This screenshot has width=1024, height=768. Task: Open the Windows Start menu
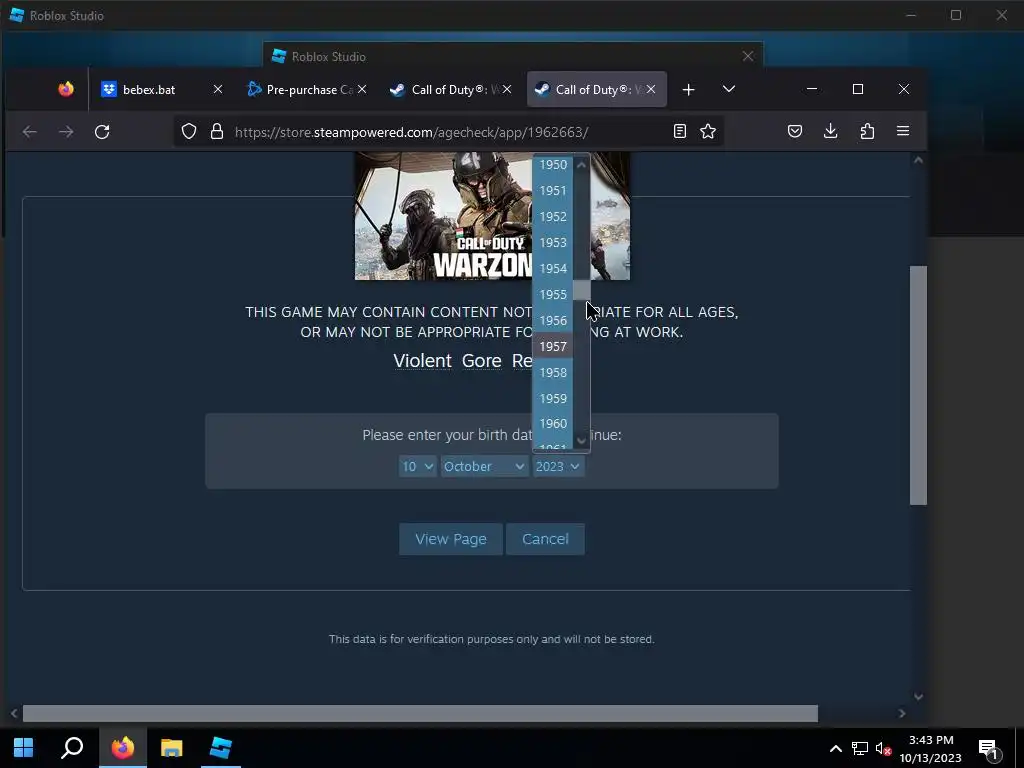[x=24, y=748]
